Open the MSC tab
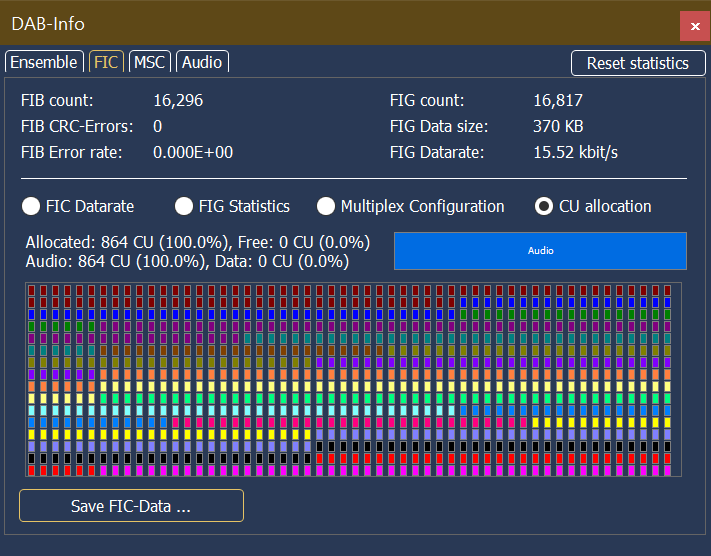The width and height of the screenshot is (711, 556). click(x=149, y=62)
